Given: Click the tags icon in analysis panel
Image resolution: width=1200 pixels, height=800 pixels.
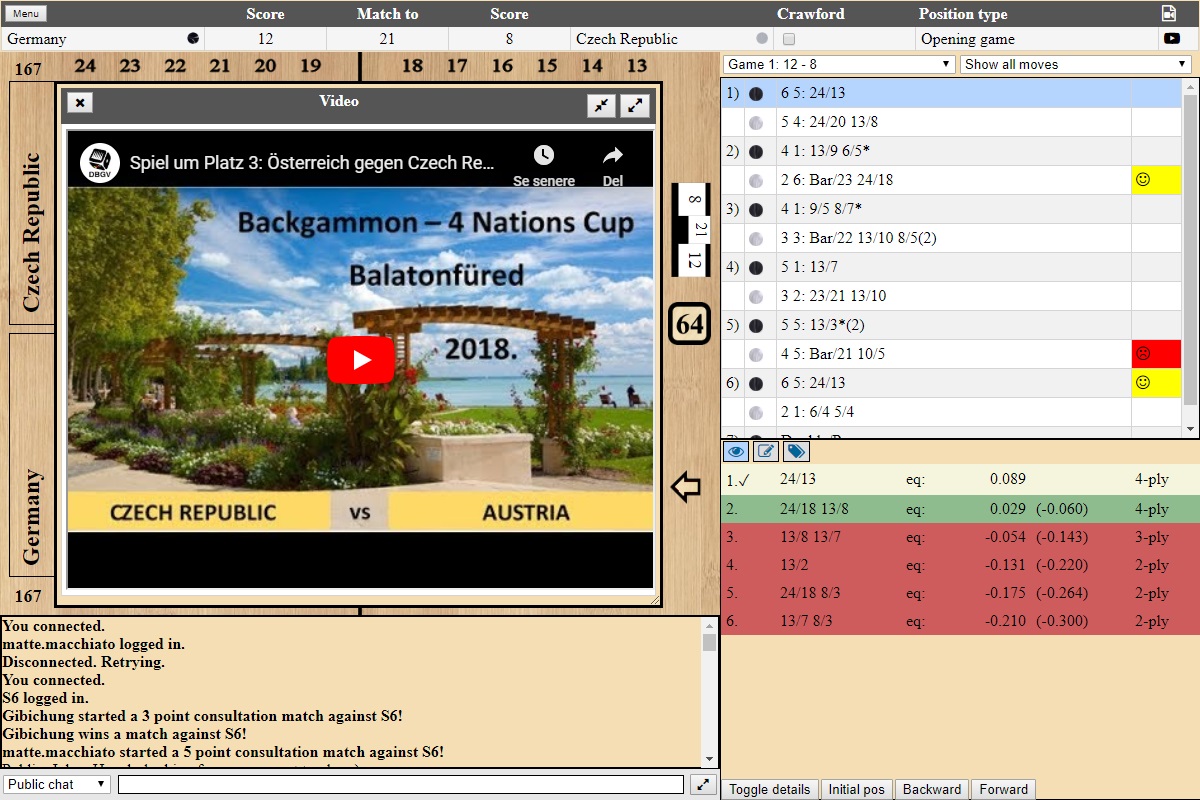Looking at the screenshot, I should point(795,452).
